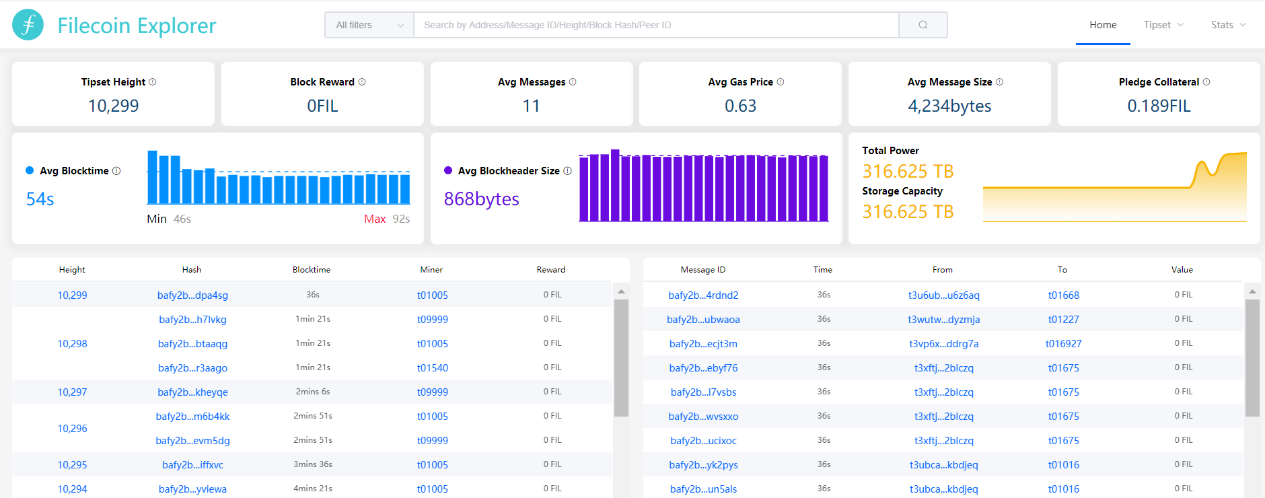The width and height of the screenshot is (1265, 498).
Task: Open block hash bafy2b...lffxvc
Action: pos(193,465)
